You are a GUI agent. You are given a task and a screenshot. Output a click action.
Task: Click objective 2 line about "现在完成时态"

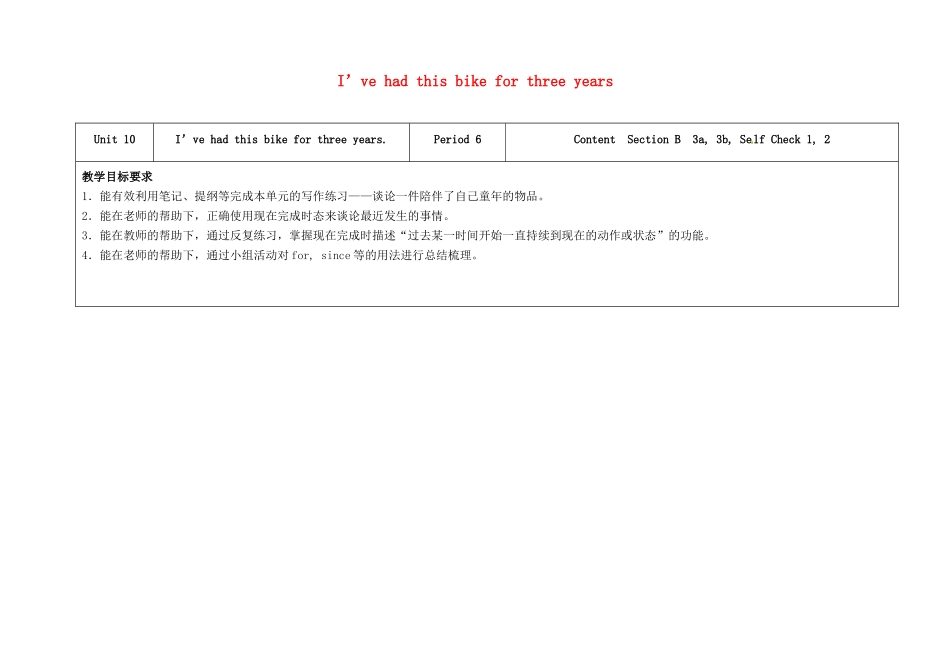click(x=266, y=216)
